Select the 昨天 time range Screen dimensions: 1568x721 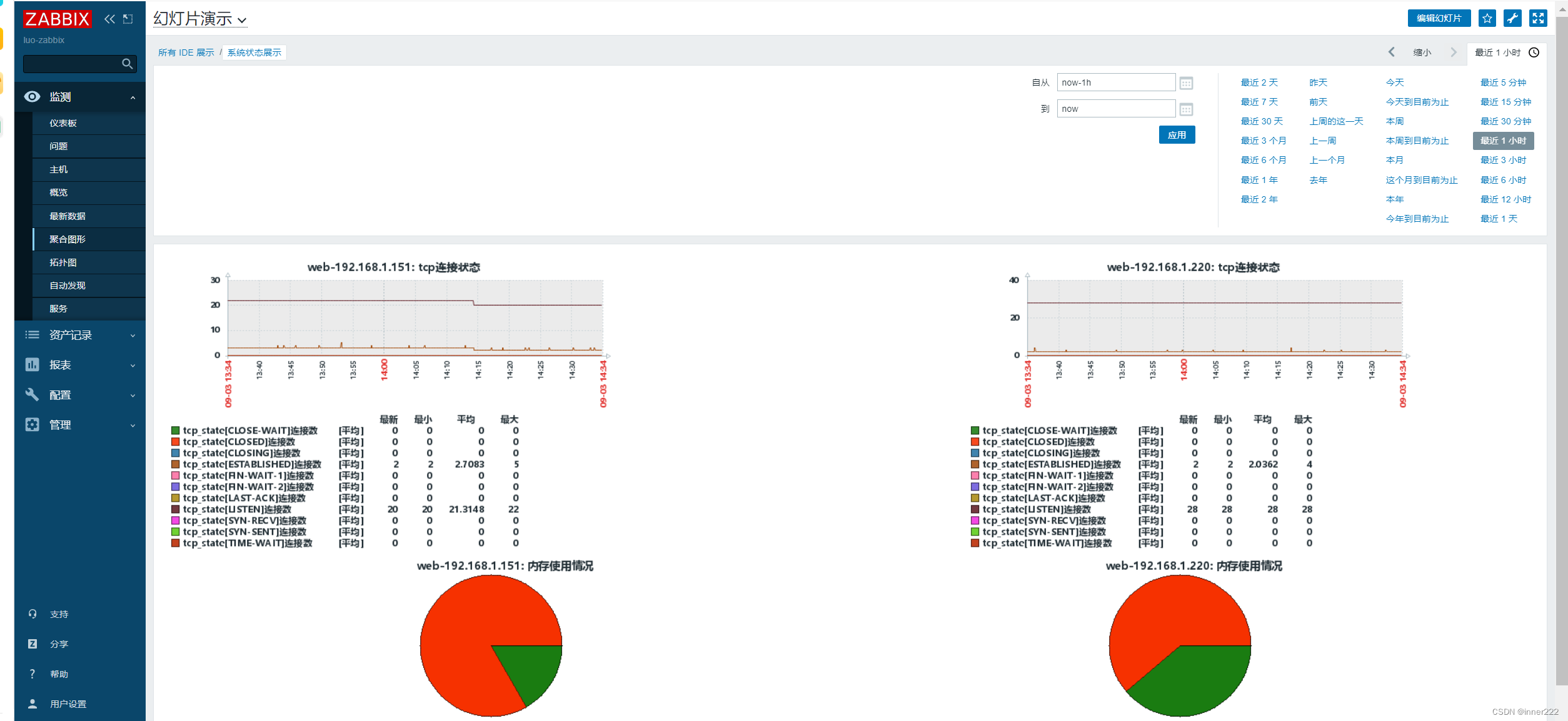click(1319, 82)
